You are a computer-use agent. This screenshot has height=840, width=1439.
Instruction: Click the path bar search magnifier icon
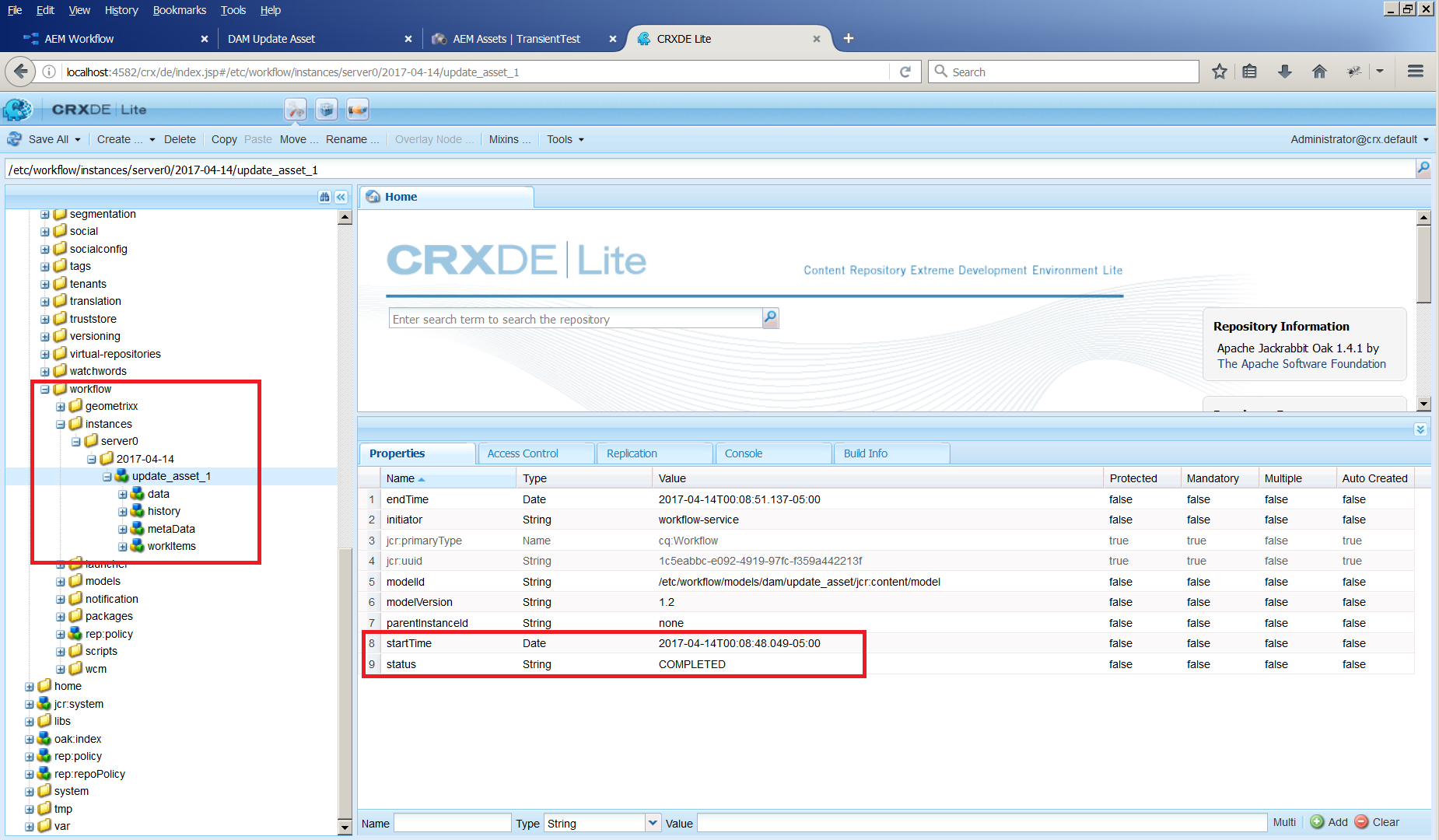pos(1423,169)
